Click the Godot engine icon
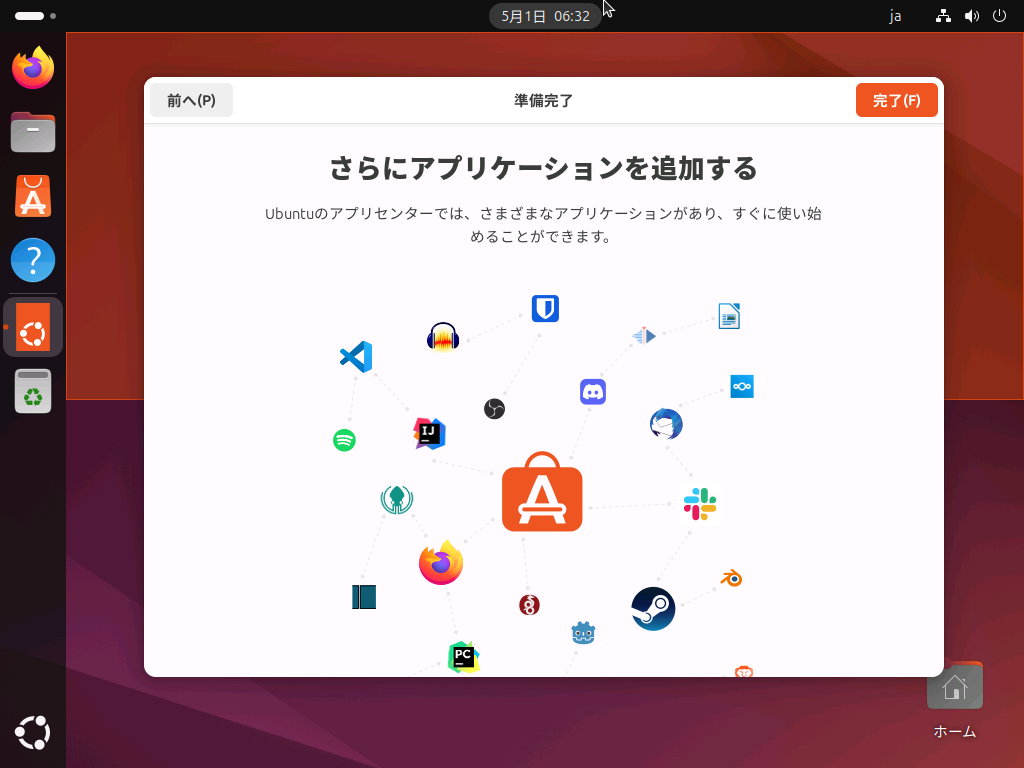Image resolution: width=1024 pixels, height=768 pixels. click(x=583, y=633)
